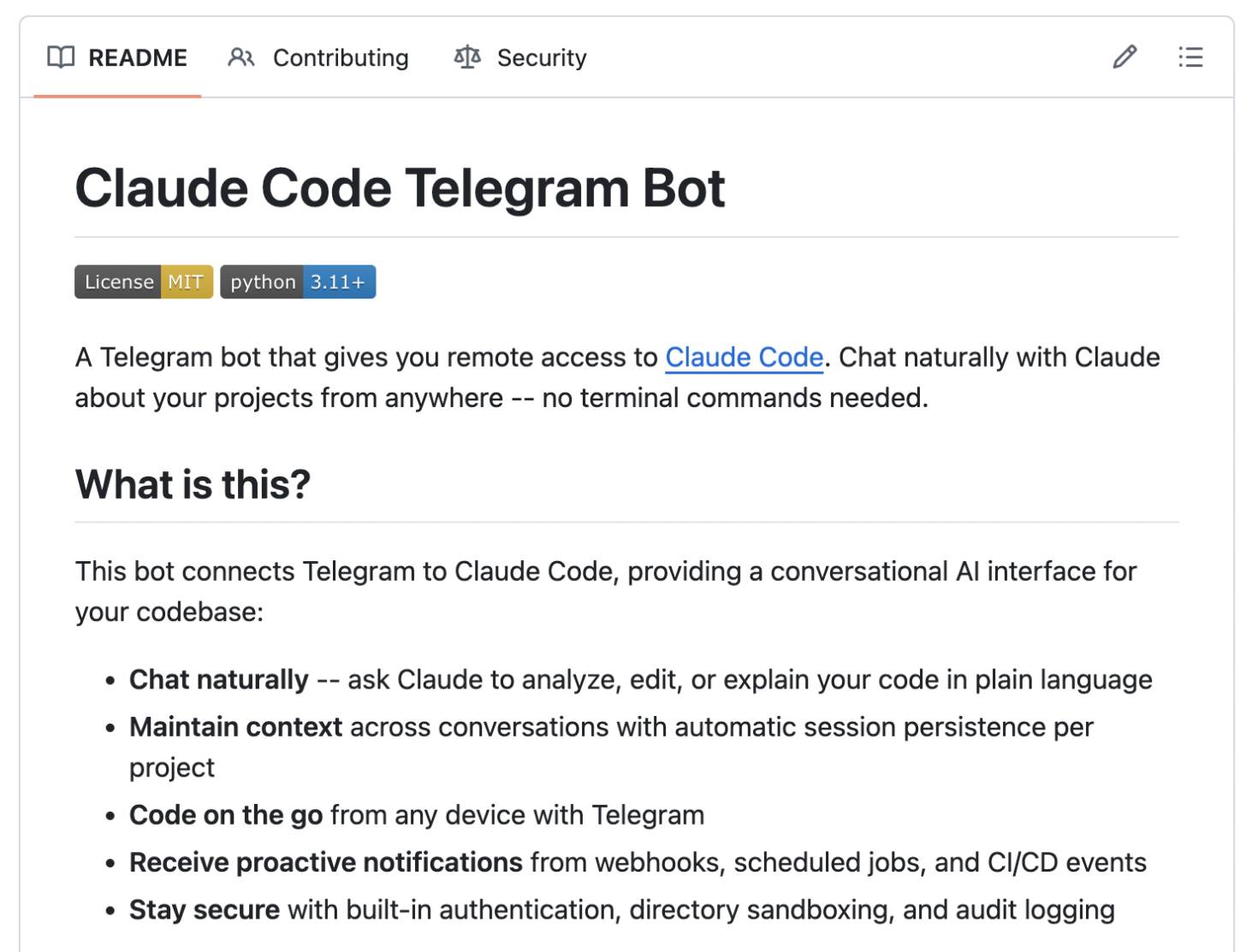Click the 3.11+ section of the python badge

point(337,281)
